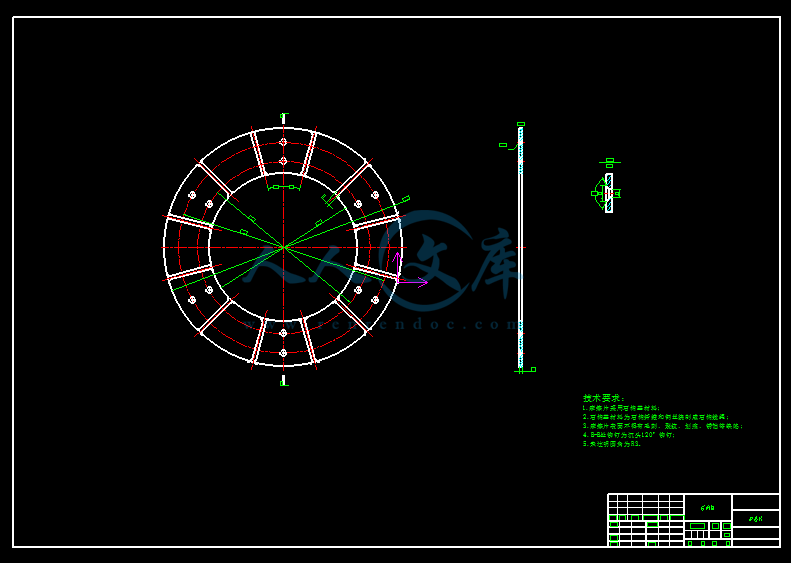791x563 pixels.
Task: Click the dimension label above the detail view
Action: (x=609, y=161)
